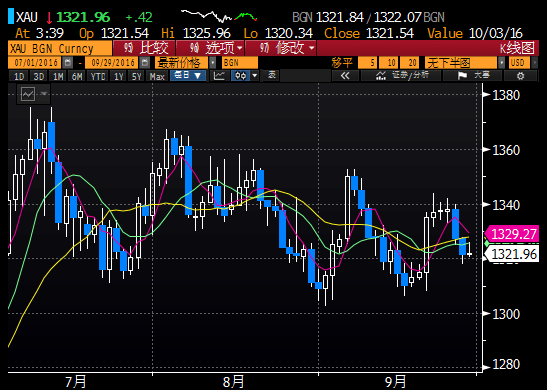Click the BGN pricing source field
Viewport: 547px width, 390px height.
tap(240, 63)
